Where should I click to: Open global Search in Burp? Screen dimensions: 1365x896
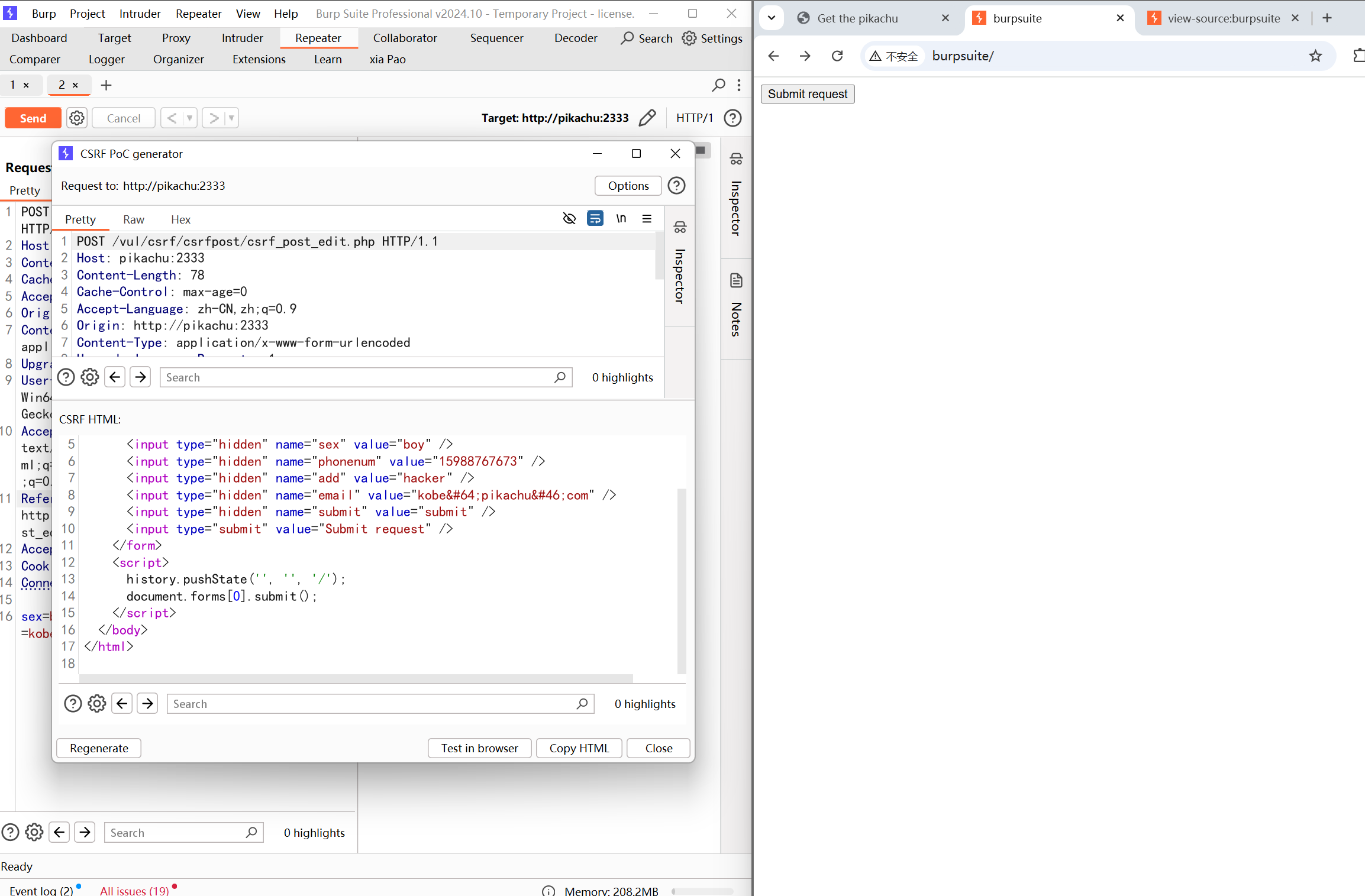coord(647,38)
